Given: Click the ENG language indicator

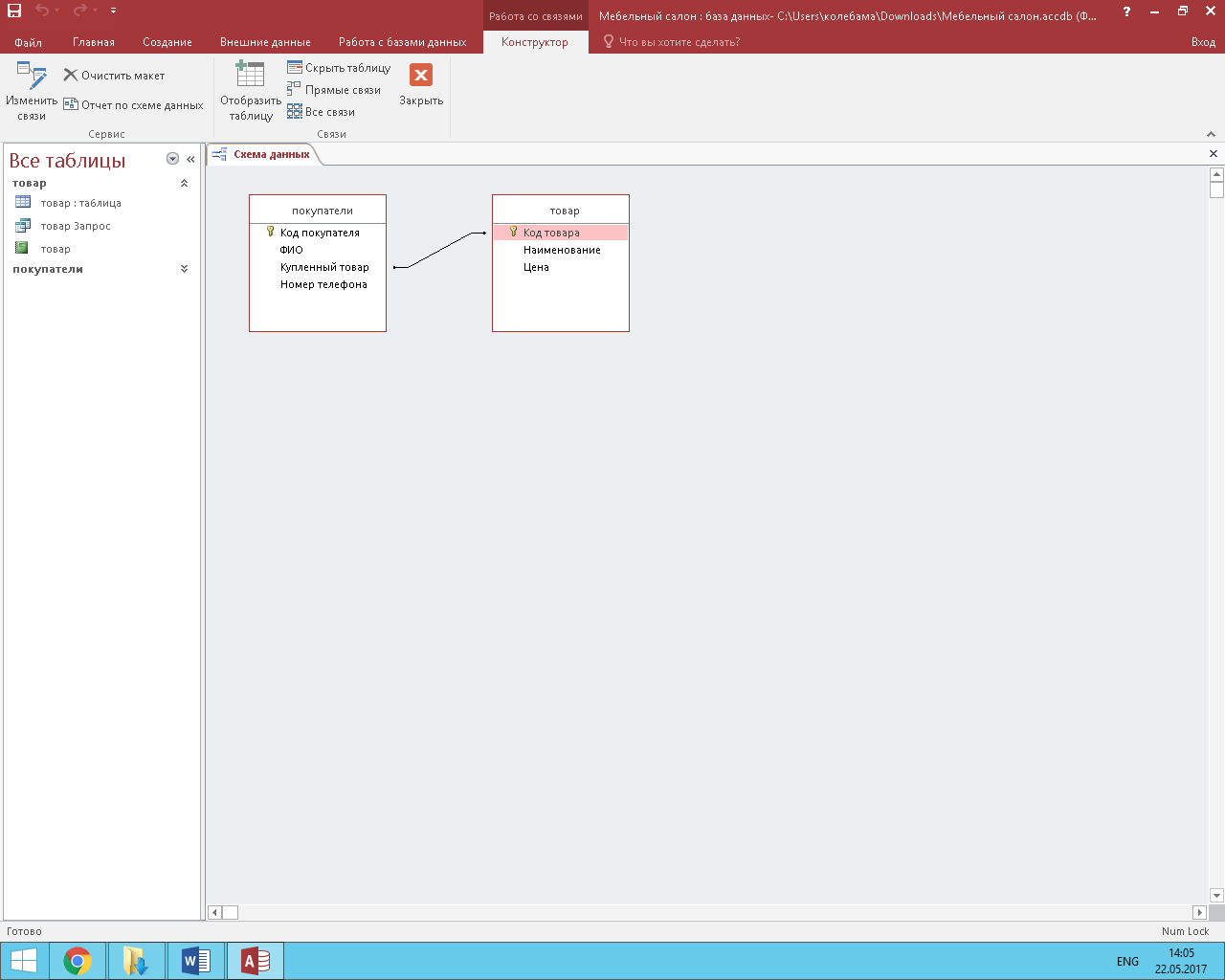Looking at the screenshot, I should coord(1127,961).
